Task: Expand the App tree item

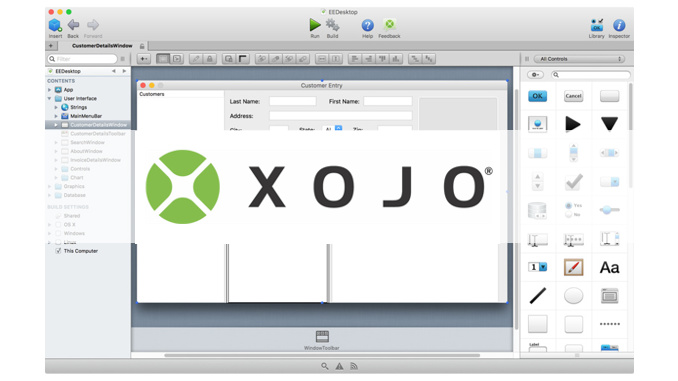Action: [49, 90]
